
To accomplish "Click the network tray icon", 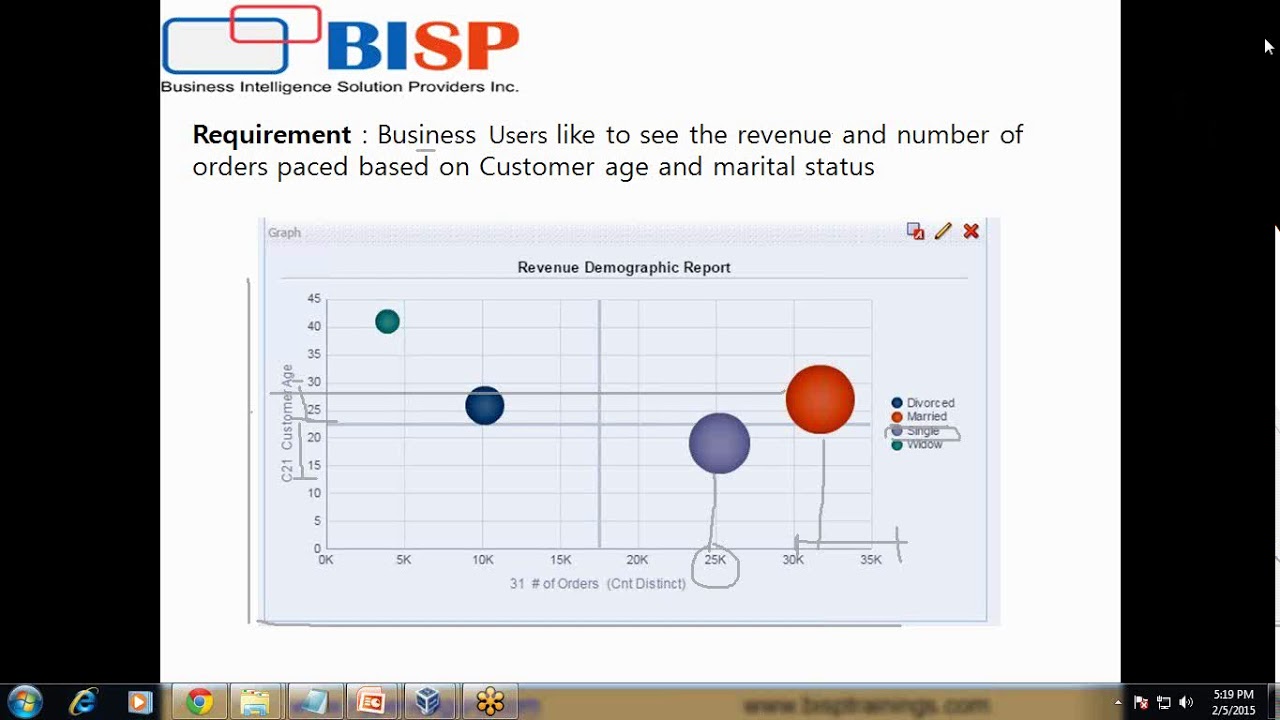I will pyautogui.click(x=1164, y=702).
